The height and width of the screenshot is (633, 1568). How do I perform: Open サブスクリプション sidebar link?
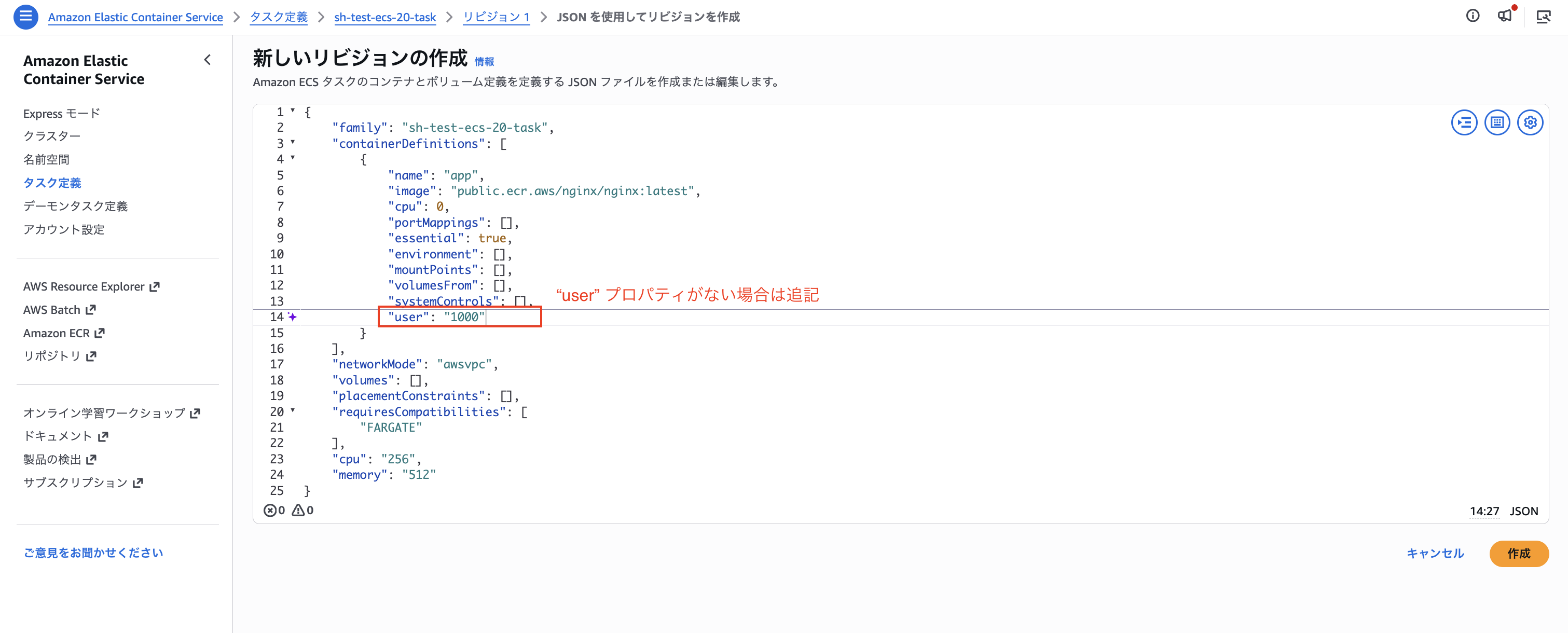75,483
